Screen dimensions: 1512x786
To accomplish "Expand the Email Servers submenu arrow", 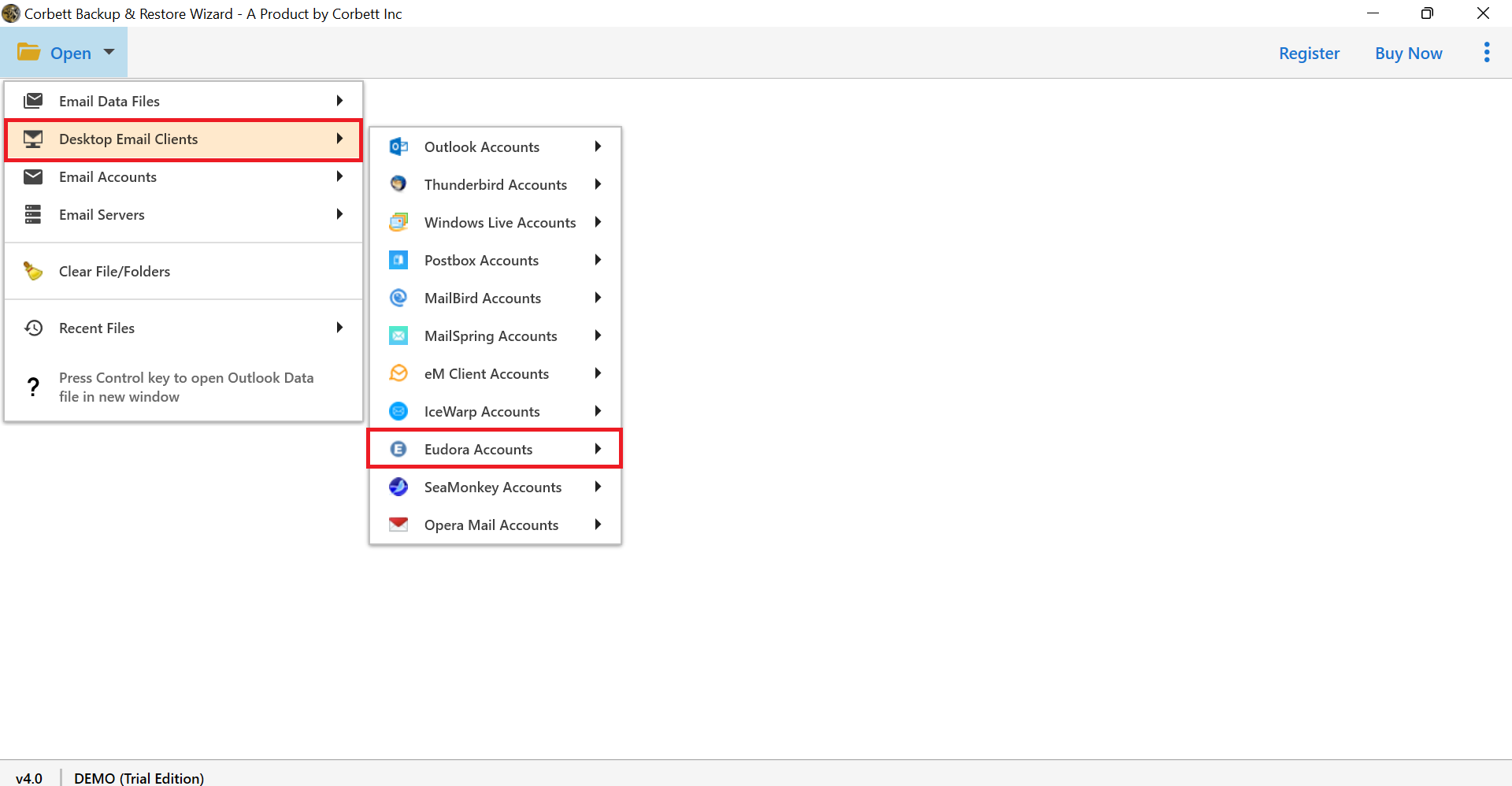I will pyautogui.click(x=339, y=214).
